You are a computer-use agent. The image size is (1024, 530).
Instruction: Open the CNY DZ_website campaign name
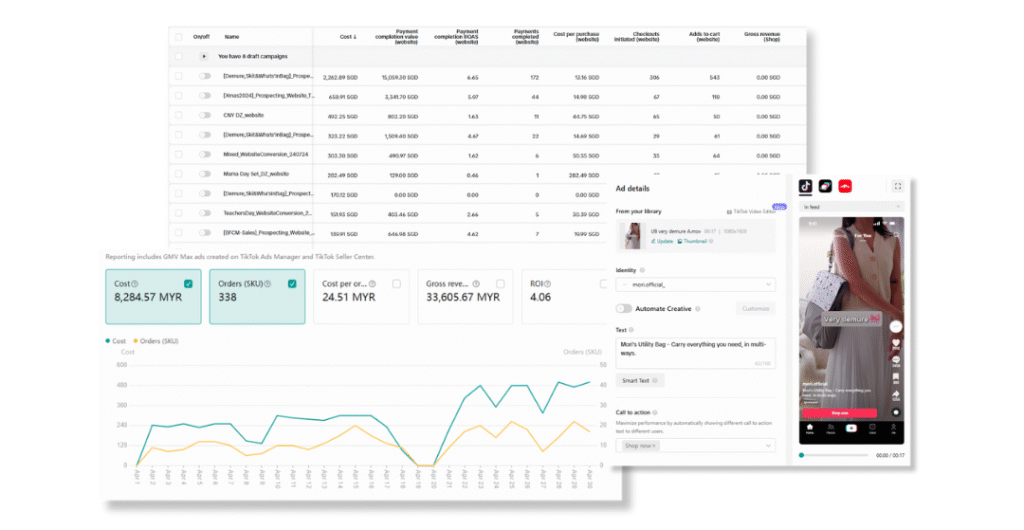244,116
